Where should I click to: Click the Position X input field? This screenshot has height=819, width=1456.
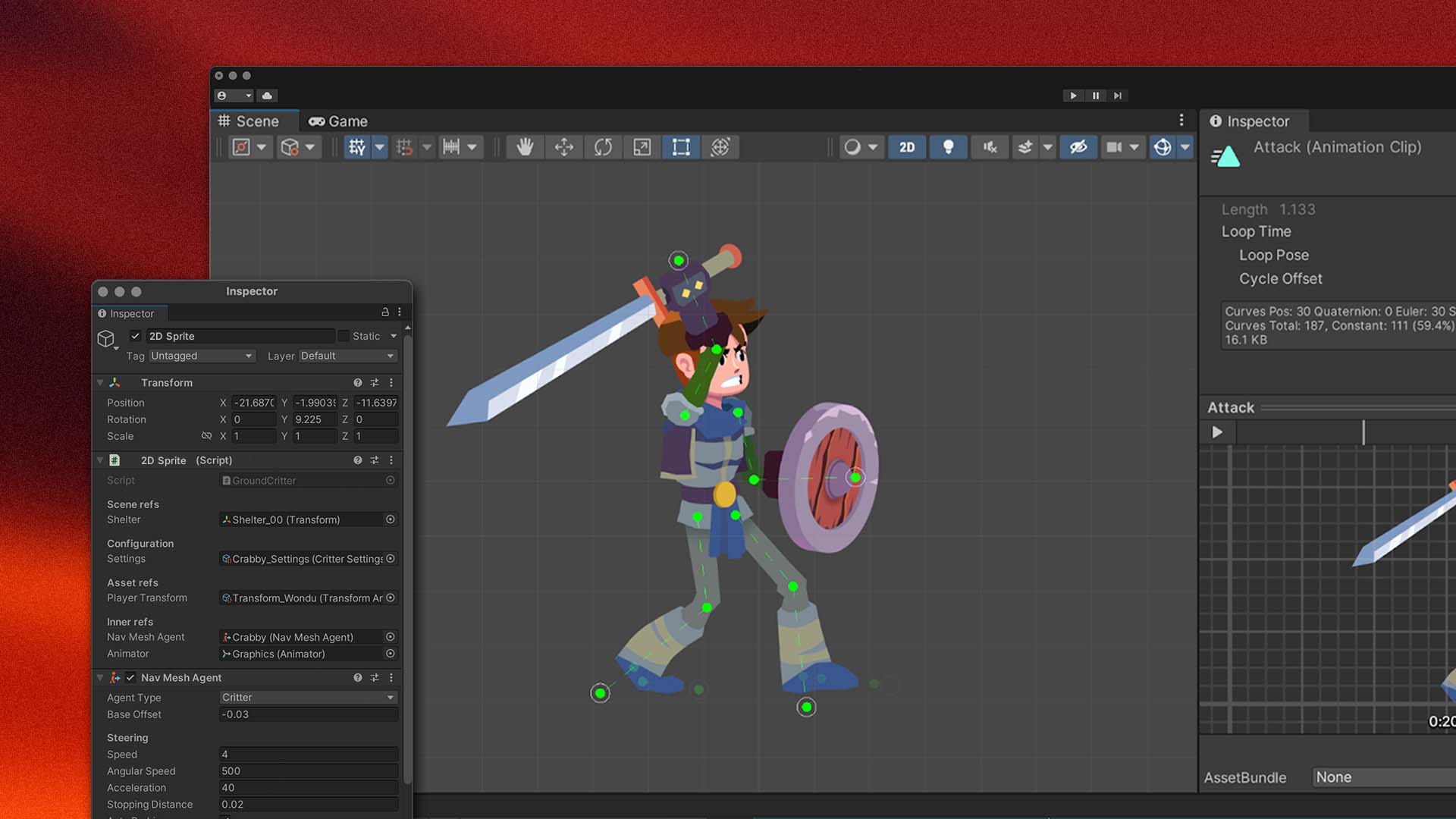(x=254, y=403)
